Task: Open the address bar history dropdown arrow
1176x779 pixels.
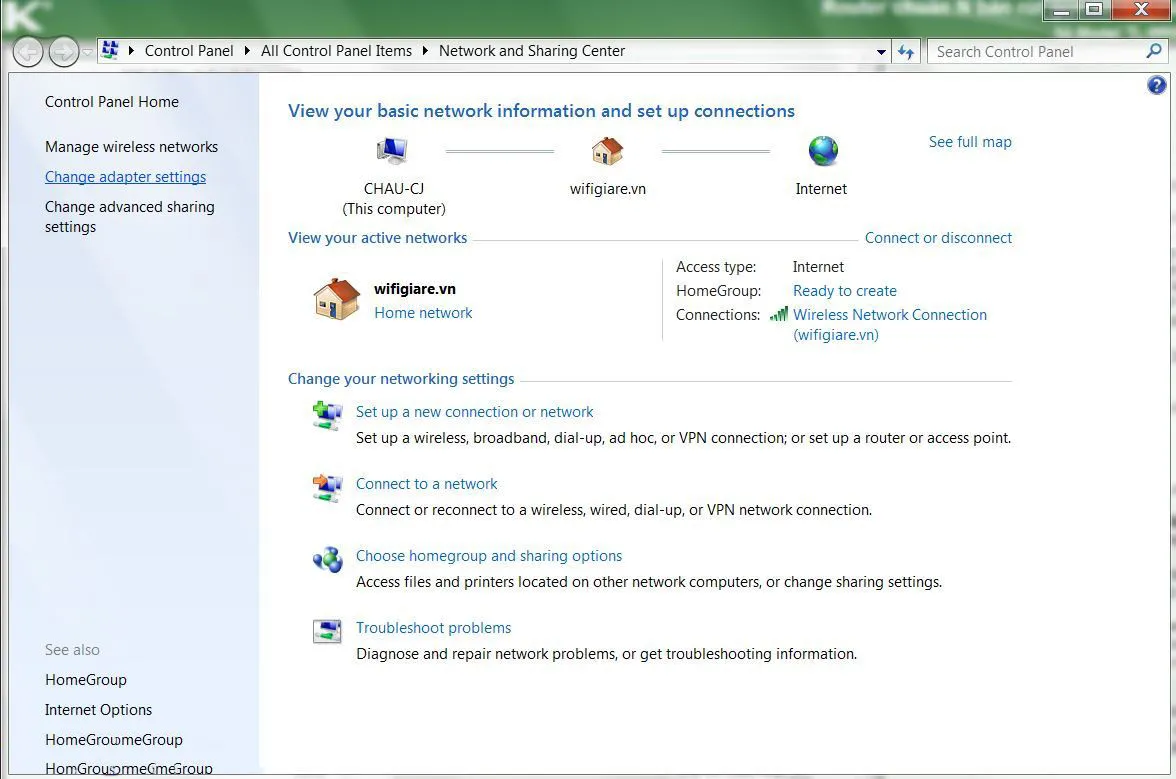Action: coord(881,52)
